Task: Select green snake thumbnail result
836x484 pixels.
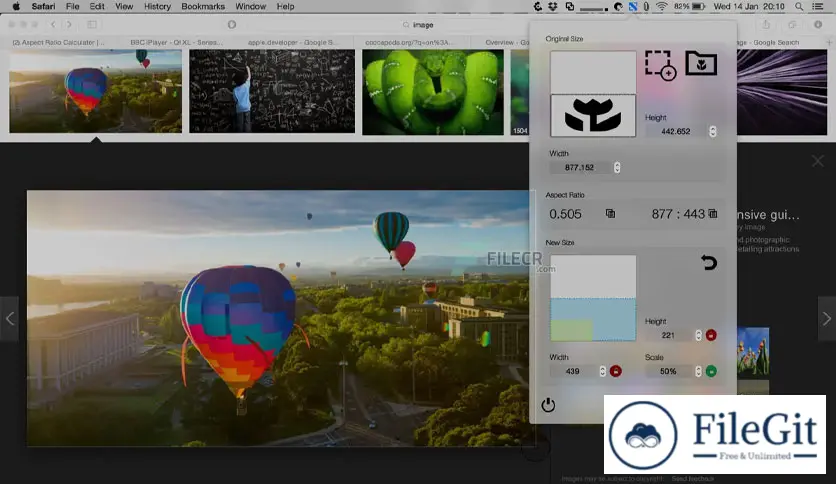Action: pos(432,92)
